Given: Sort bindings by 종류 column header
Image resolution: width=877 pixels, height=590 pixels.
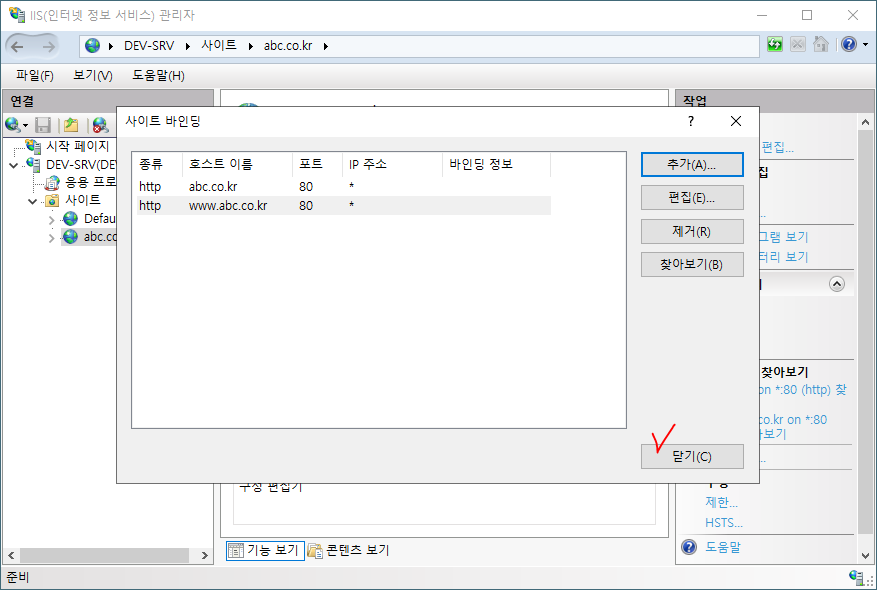Looking at the screenshot, I should click(x=159, y=164).
